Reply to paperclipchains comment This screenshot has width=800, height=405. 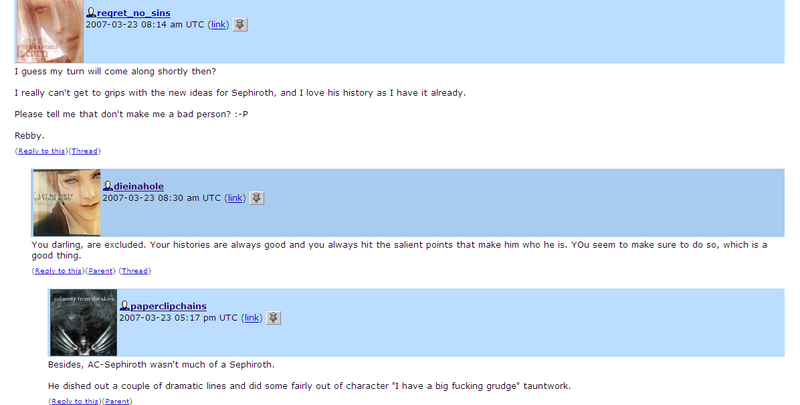tap(75, 401)
